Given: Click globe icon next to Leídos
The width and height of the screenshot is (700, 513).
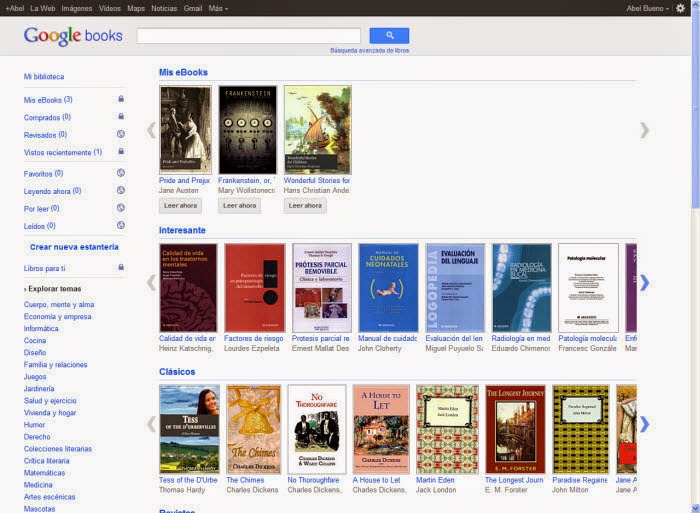Looking at the screenshot, I should pos(121,225).
